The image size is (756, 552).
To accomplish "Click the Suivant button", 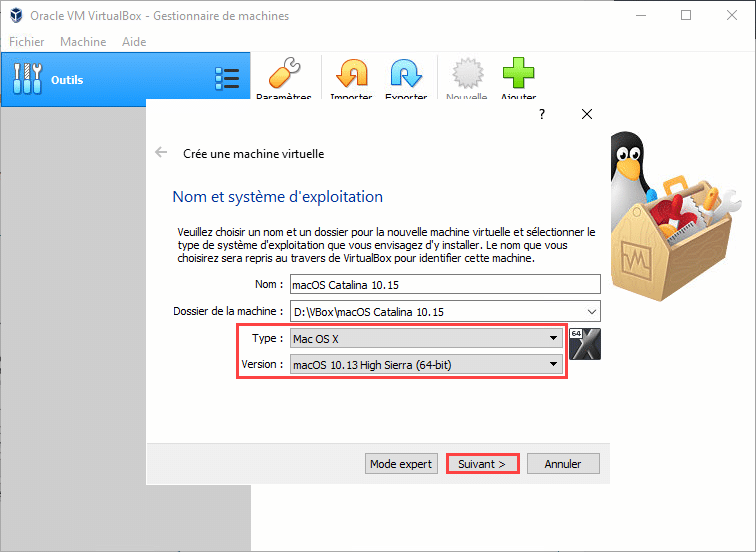I will point(482,464).
